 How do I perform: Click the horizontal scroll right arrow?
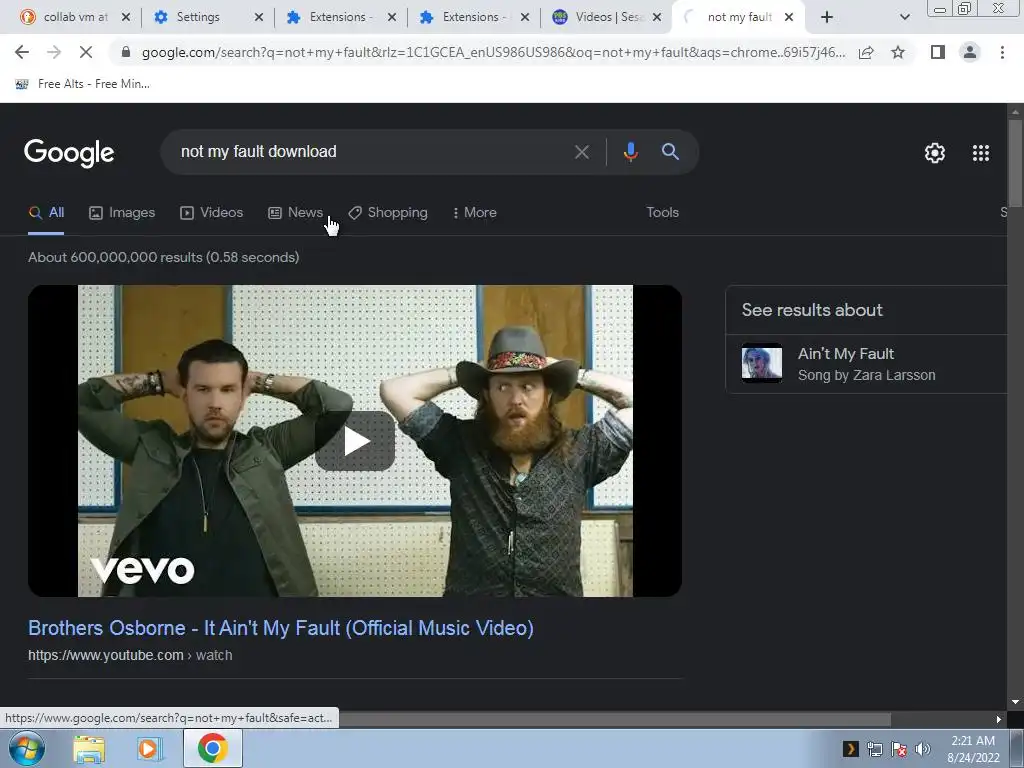(x=999, y=719)
